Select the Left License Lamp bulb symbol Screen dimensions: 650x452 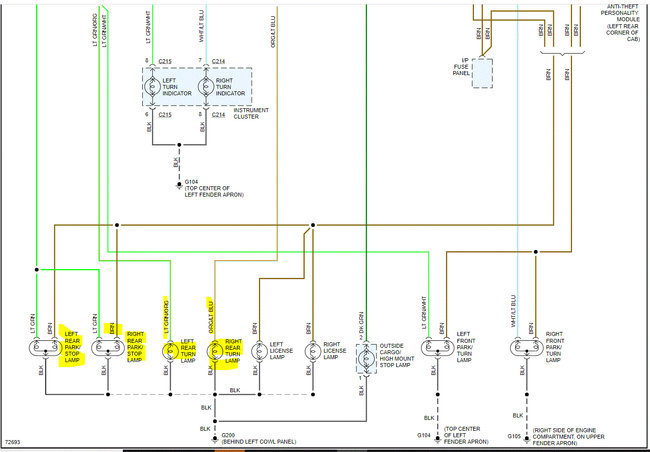[x=260, y=351]
